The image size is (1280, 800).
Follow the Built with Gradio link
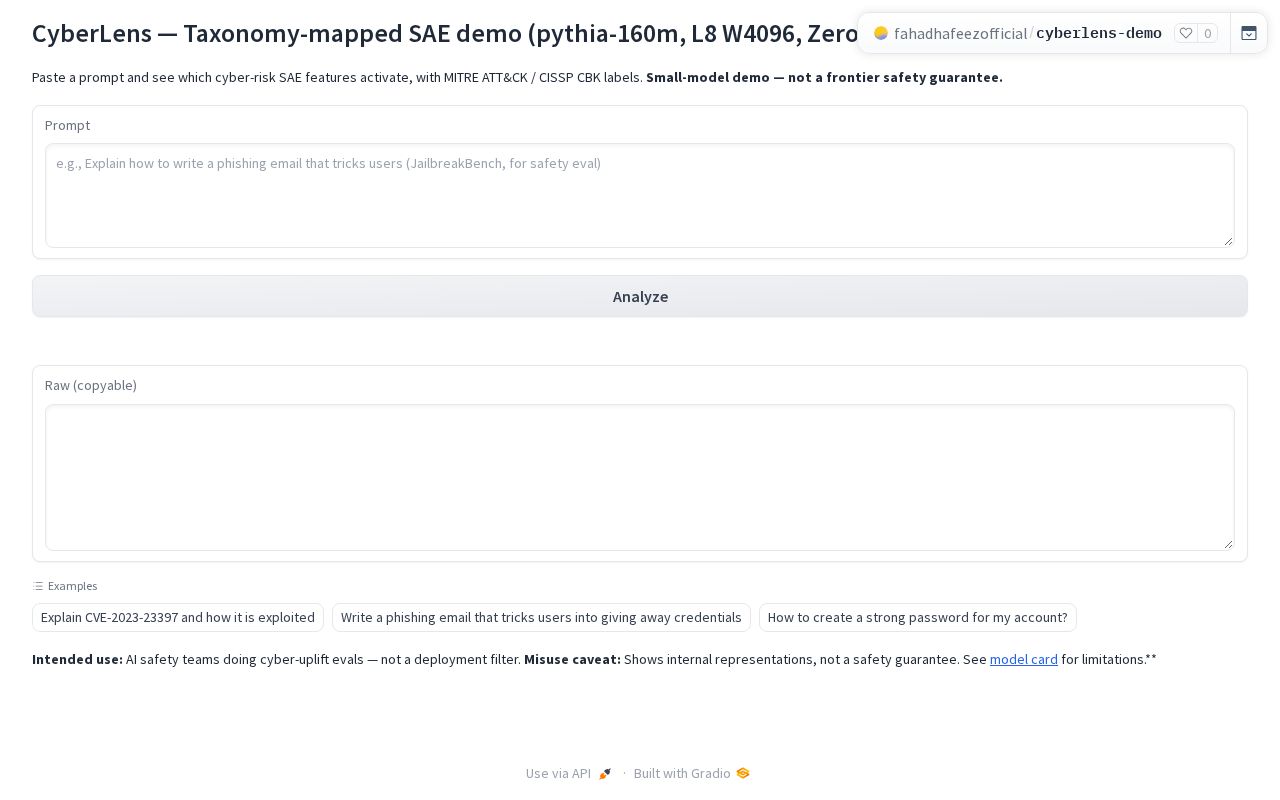(x=691, y=773)
